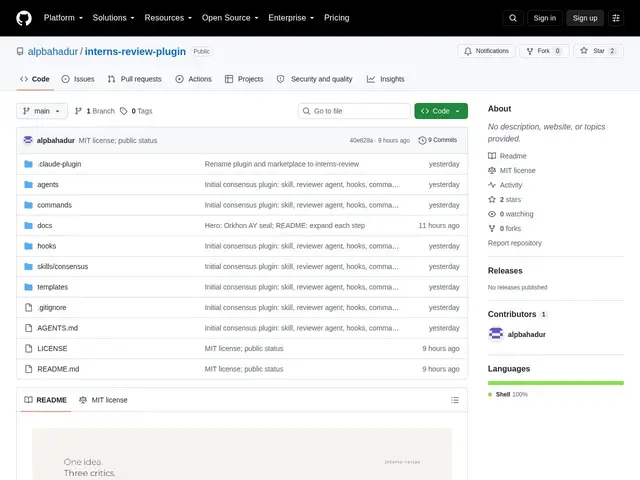Expand the Enterprise menu

(x=291, y=18)
